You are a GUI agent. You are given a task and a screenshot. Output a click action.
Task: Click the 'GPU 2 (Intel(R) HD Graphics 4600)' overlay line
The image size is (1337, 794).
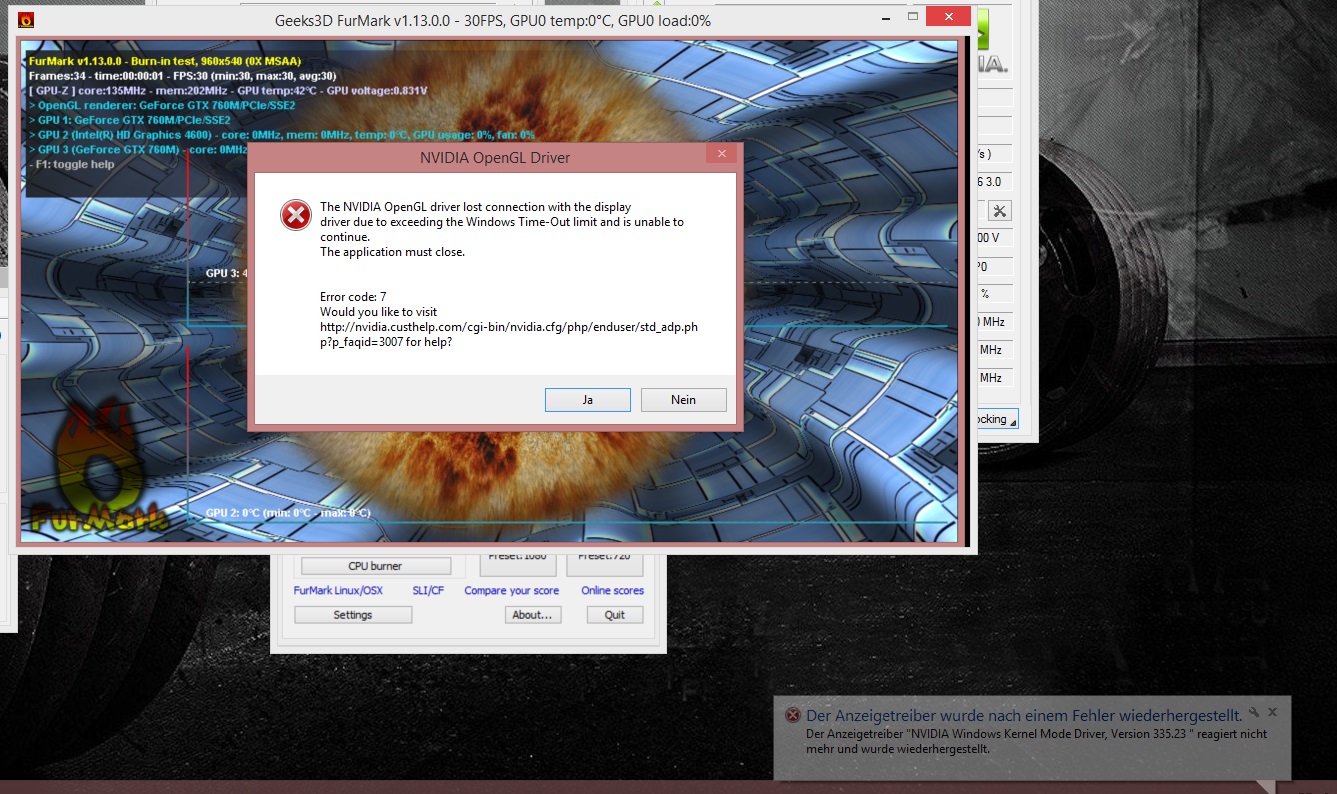tap(282, 134)
